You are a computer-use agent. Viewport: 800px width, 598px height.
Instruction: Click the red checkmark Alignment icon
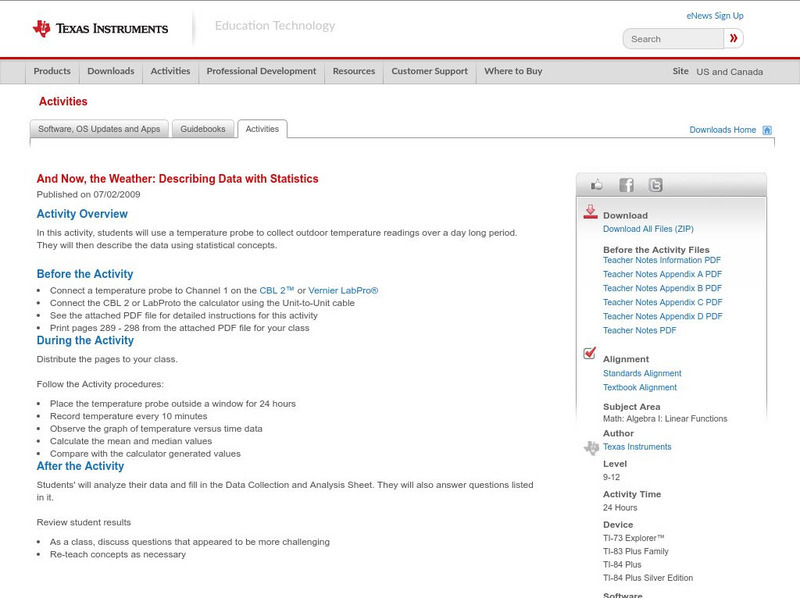[590, 351]
